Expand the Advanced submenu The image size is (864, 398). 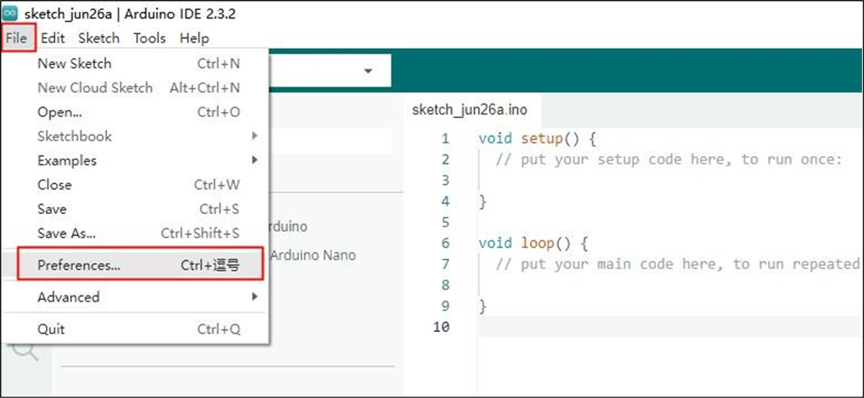[x=136, y=297]
